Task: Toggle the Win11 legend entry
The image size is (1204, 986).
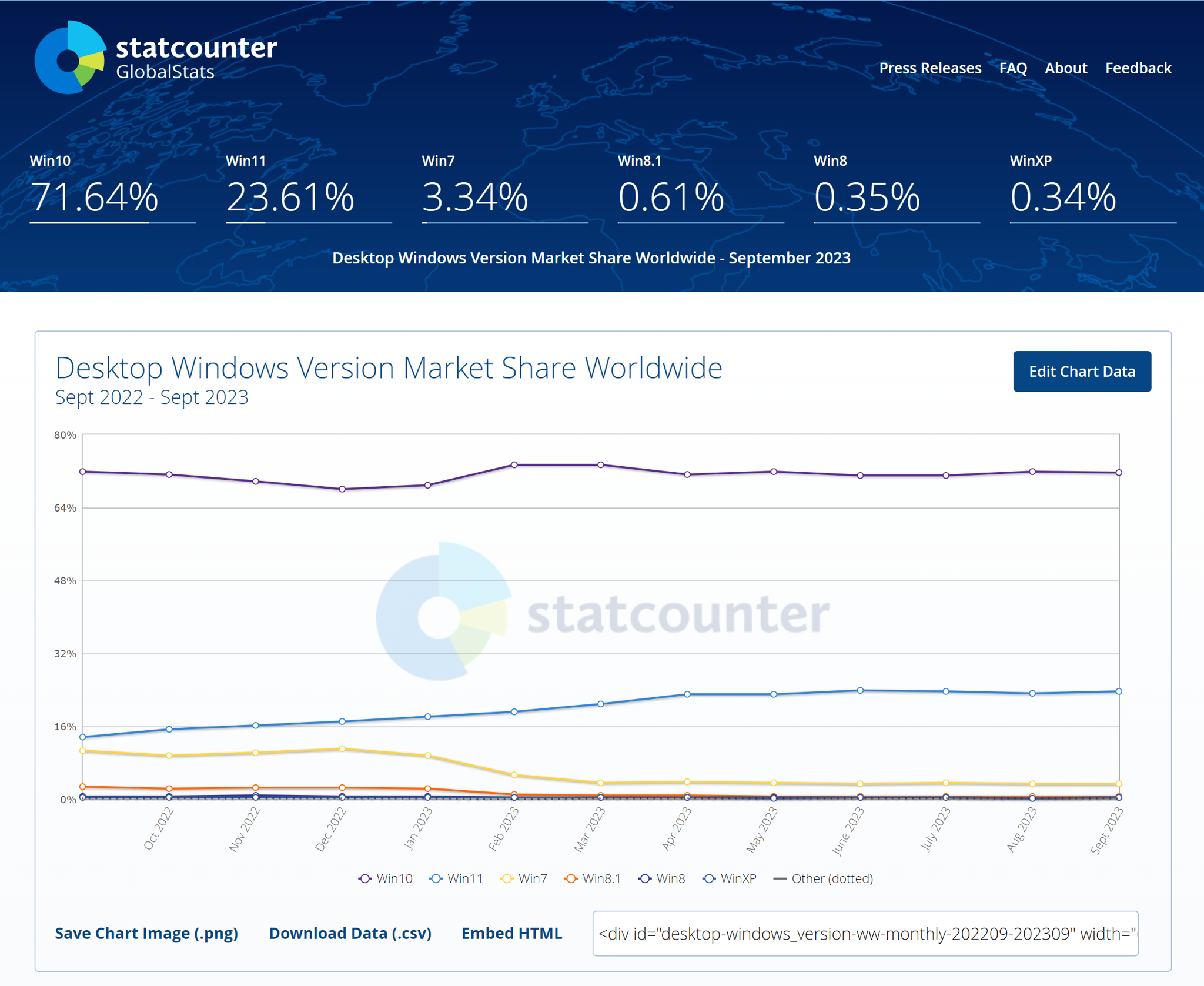Action: point(456,878)
